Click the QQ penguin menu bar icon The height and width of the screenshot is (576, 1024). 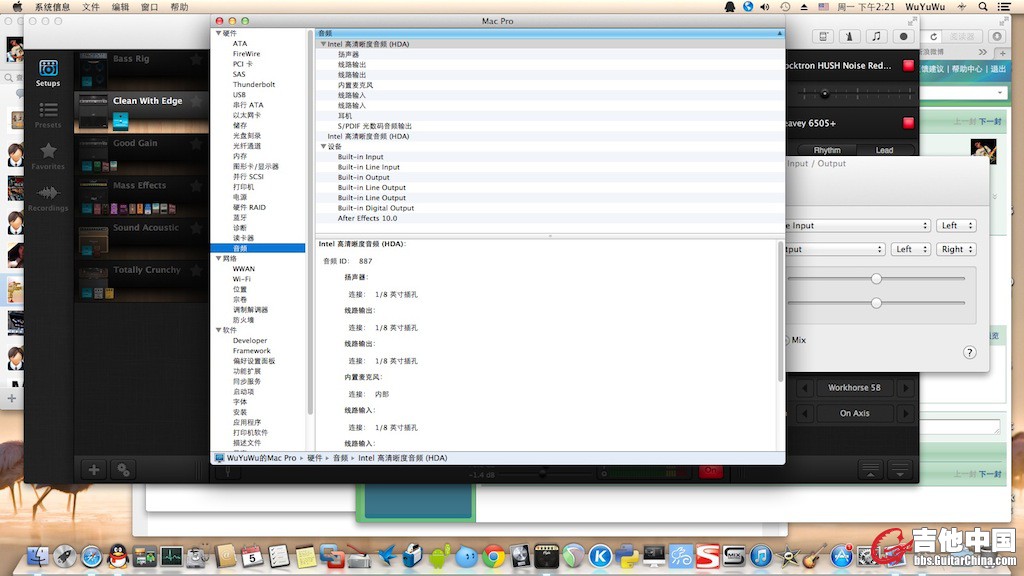click(x=729, y=7)
